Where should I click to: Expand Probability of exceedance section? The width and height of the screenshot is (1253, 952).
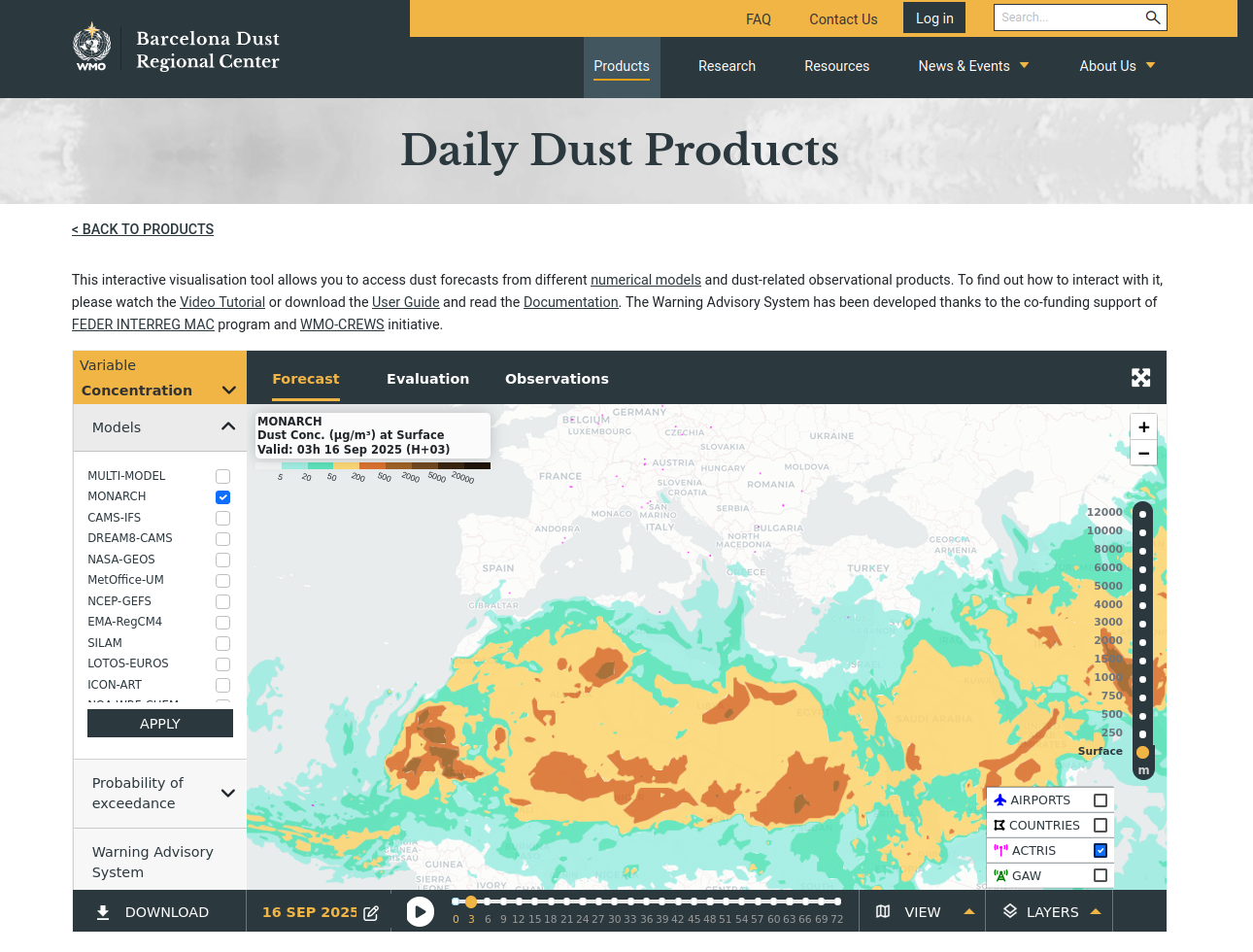(x=228, y=793)
